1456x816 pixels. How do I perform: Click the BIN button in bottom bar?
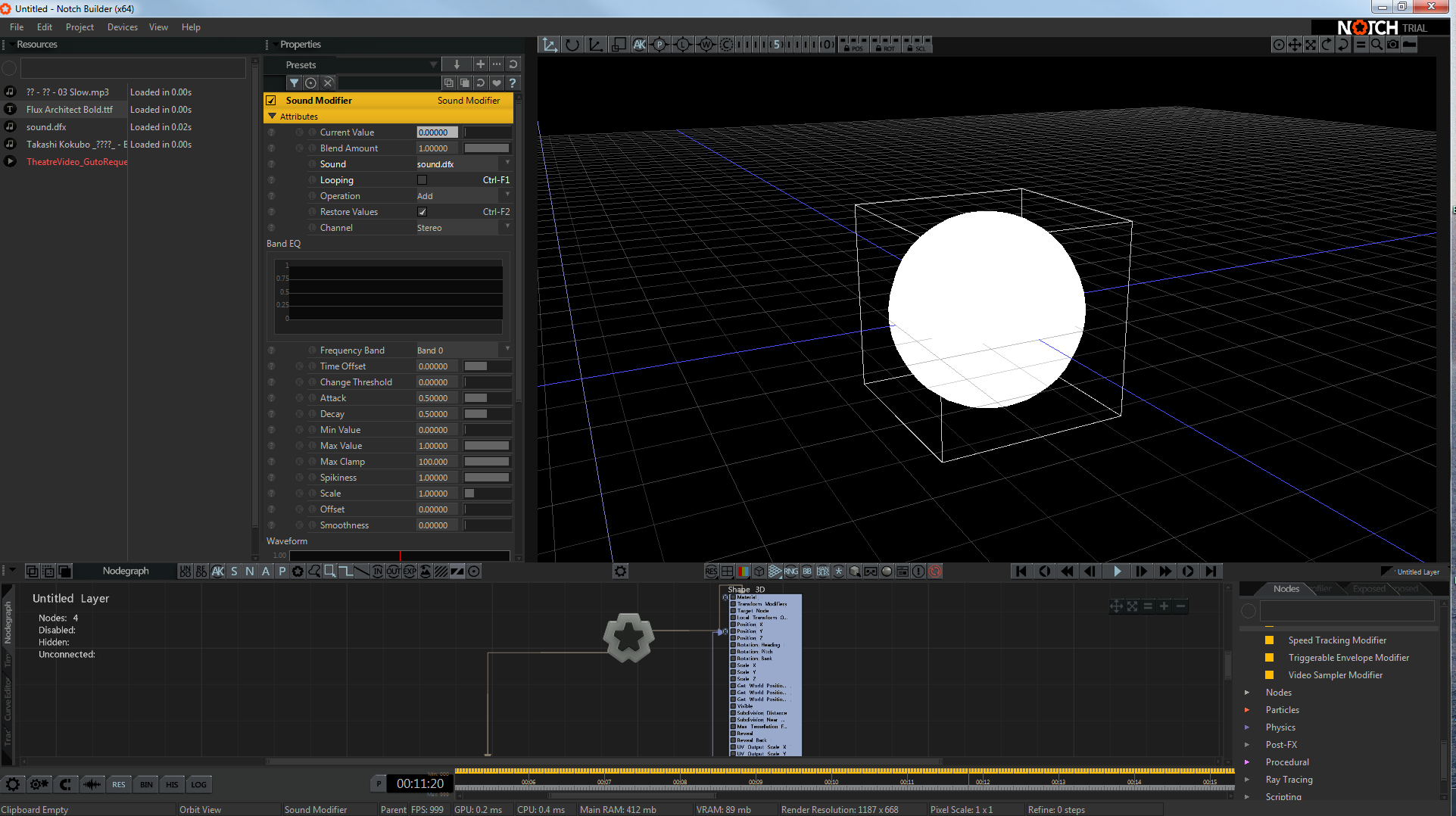[146, 784]
